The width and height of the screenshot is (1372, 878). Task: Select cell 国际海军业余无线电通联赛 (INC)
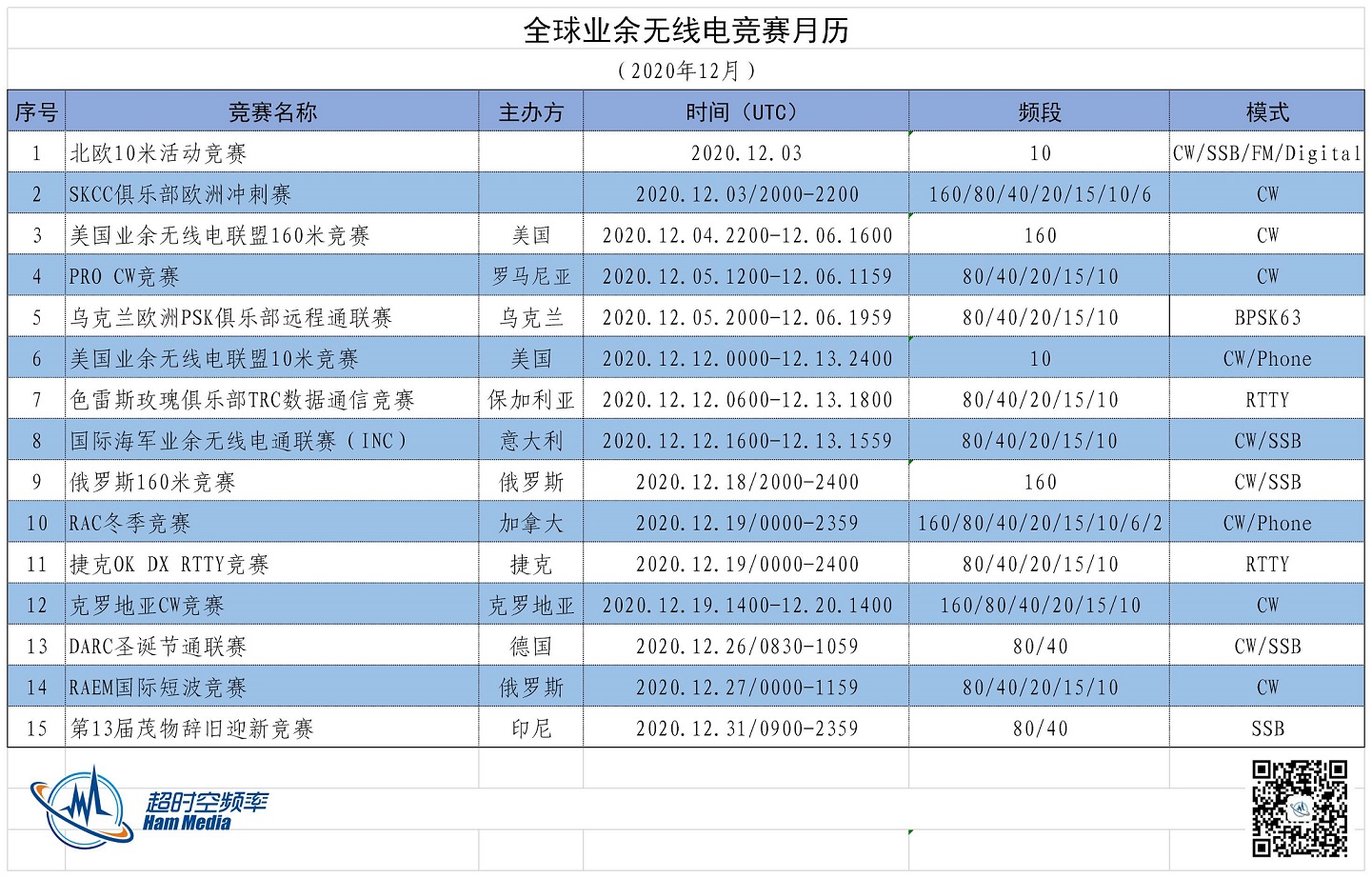point(272,440)
